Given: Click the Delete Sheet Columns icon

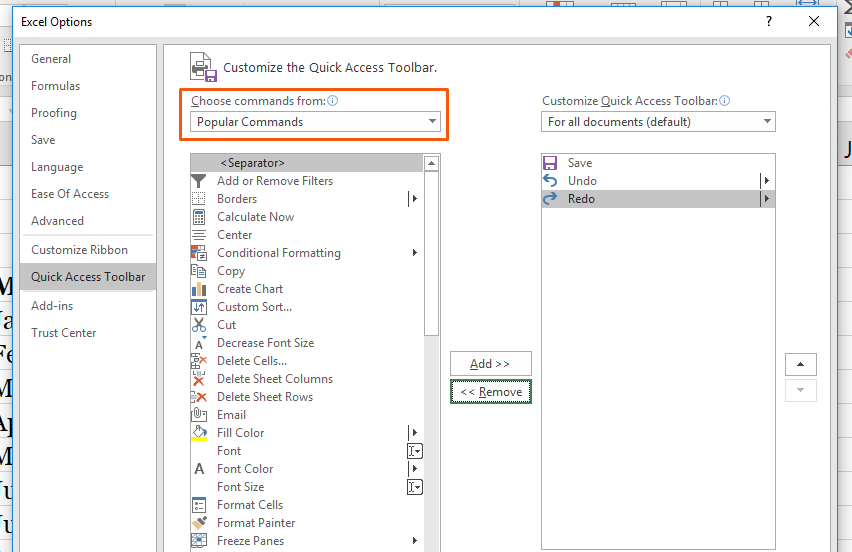Looking at the screenshot, I should coord(199,379).
